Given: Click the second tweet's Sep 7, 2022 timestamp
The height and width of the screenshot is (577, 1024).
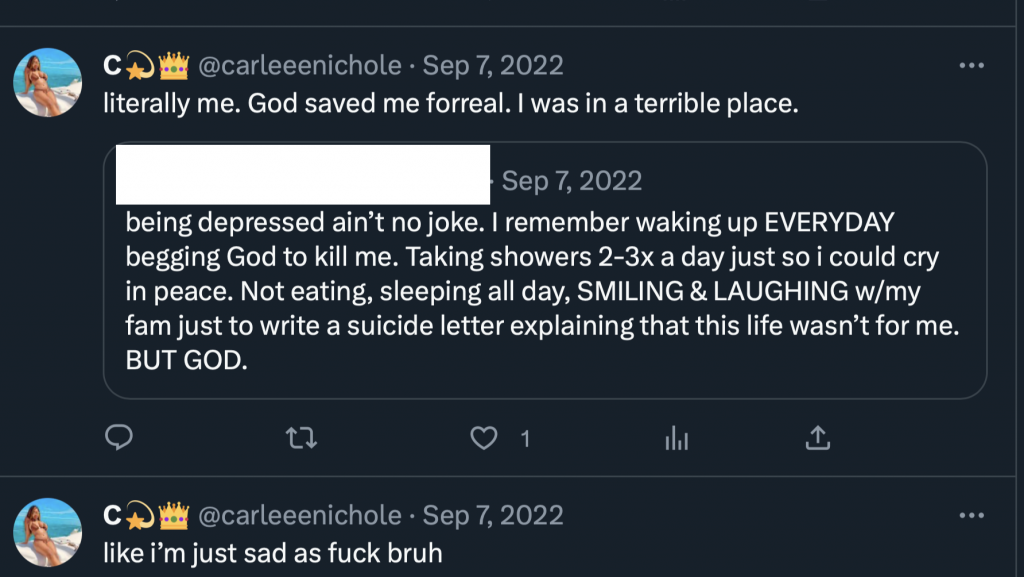Looking at the screenshot, I should coord(493,516).
